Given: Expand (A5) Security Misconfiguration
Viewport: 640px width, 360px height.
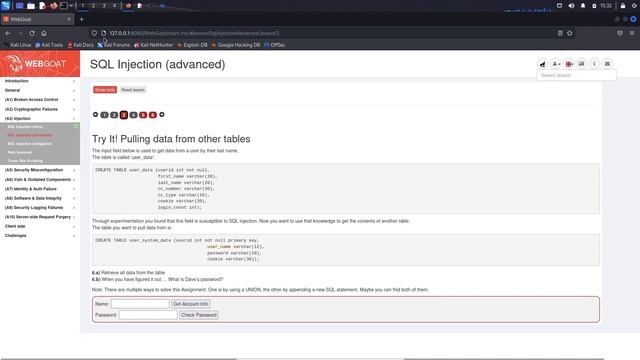Looking at the screenshot, I should [40, 170].
